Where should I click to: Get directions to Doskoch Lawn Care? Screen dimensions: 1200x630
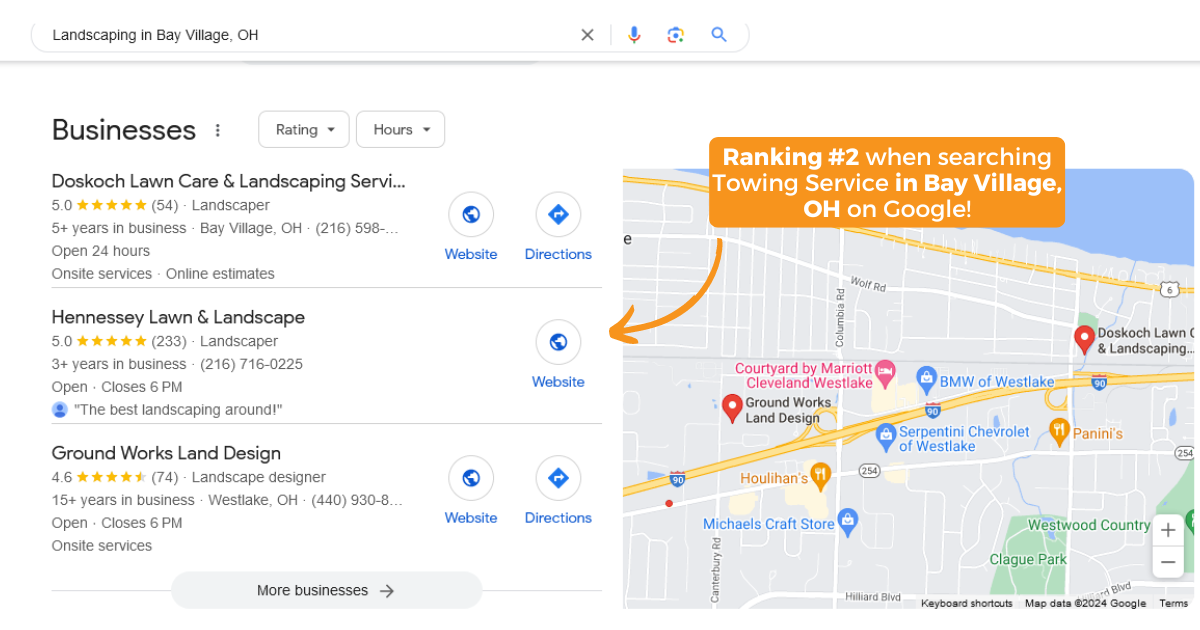[x=558, y=214]
